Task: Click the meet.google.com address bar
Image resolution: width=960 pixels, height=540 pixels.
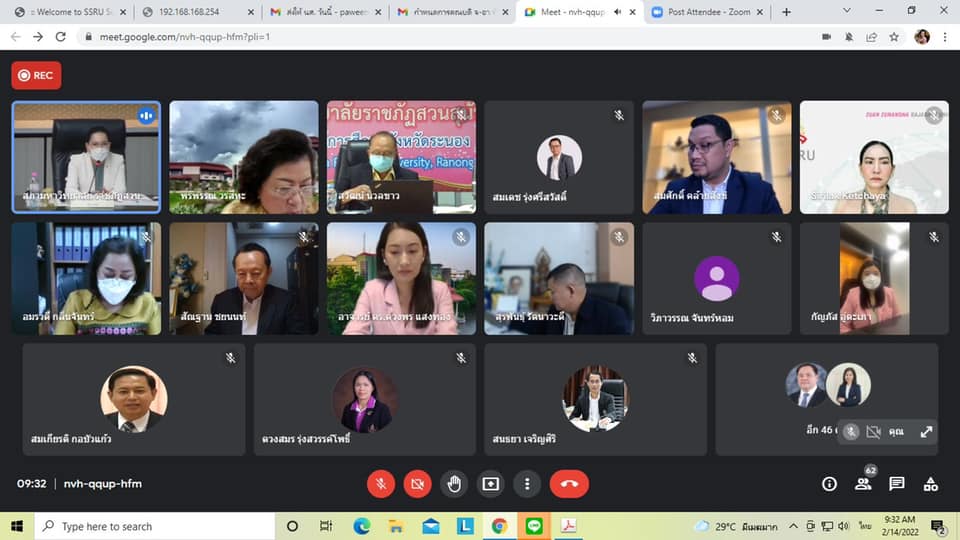Action: pos(400,36)
